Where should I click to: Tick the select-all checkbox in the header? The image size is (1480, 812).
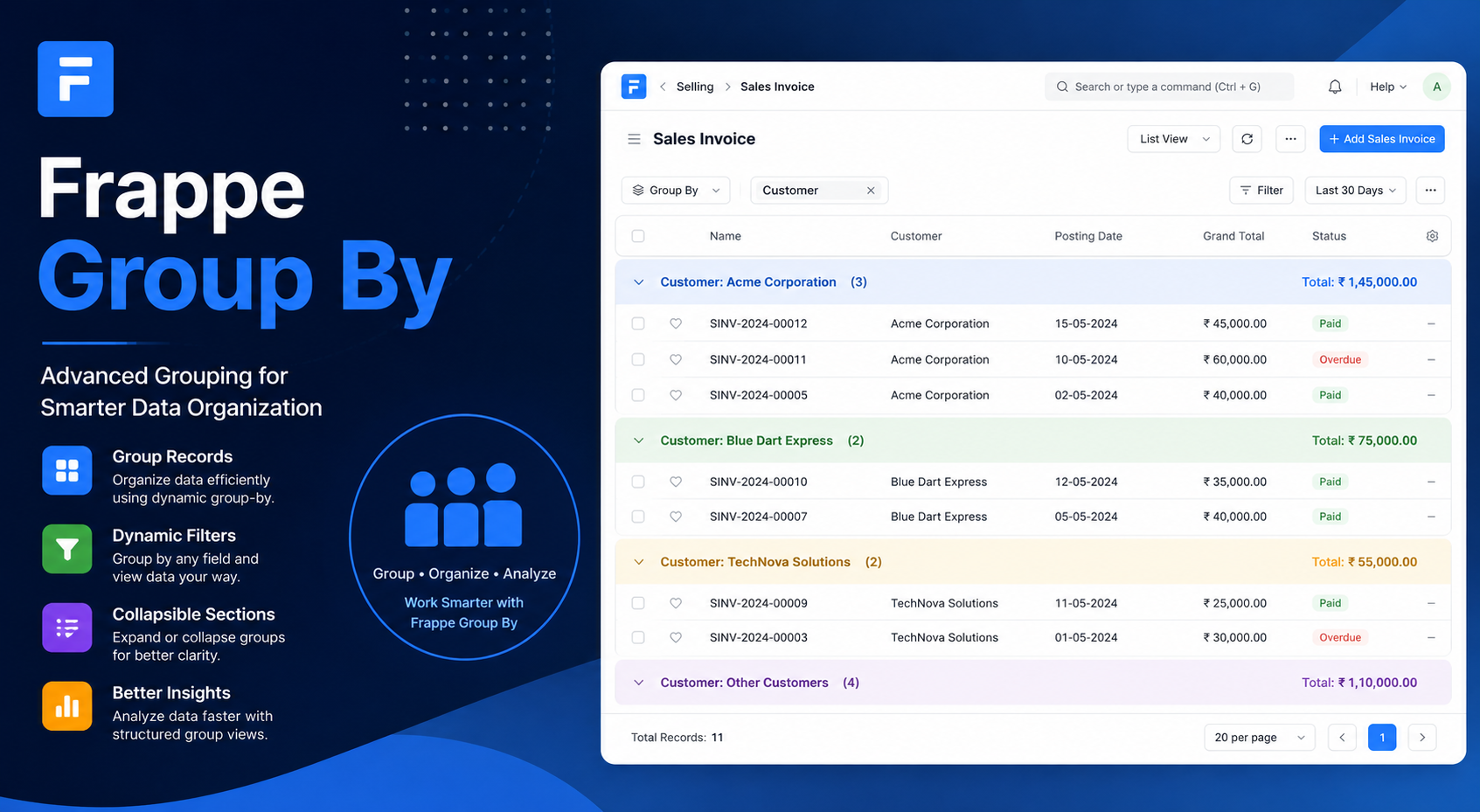click(638, 236)
